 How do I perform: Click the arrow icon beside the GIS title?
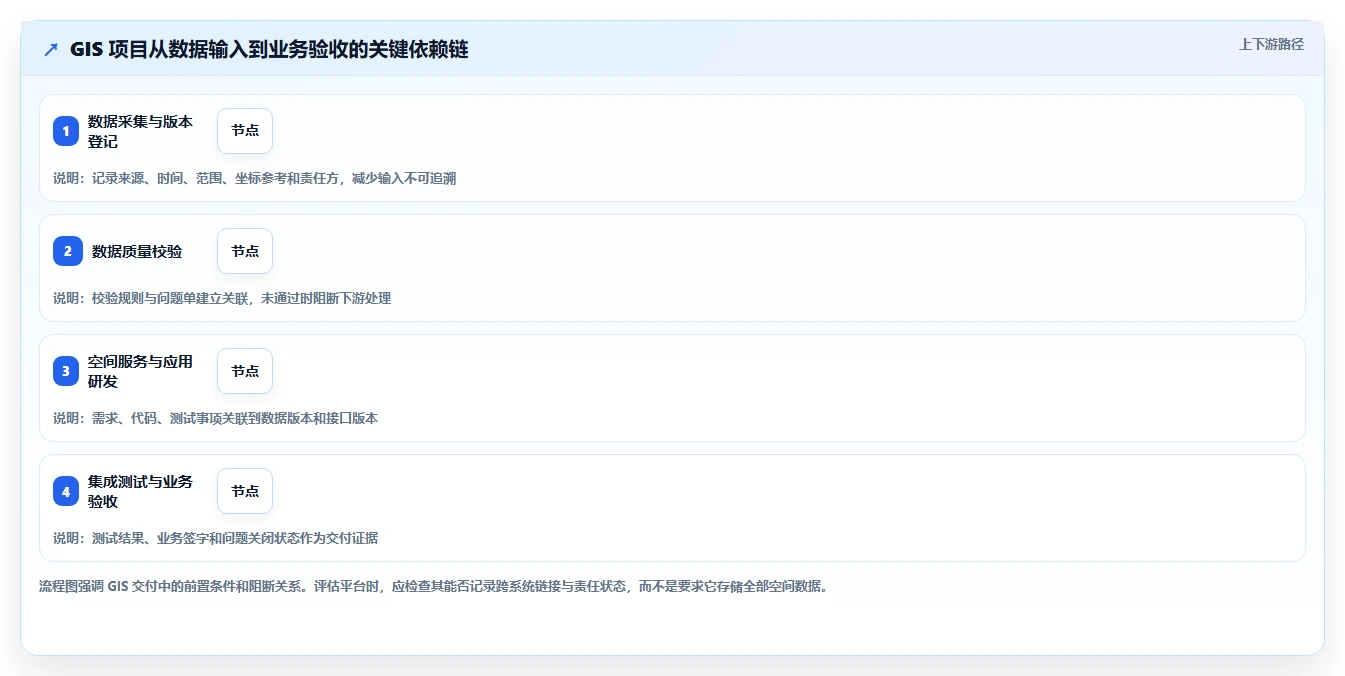[x=51, y=49]
